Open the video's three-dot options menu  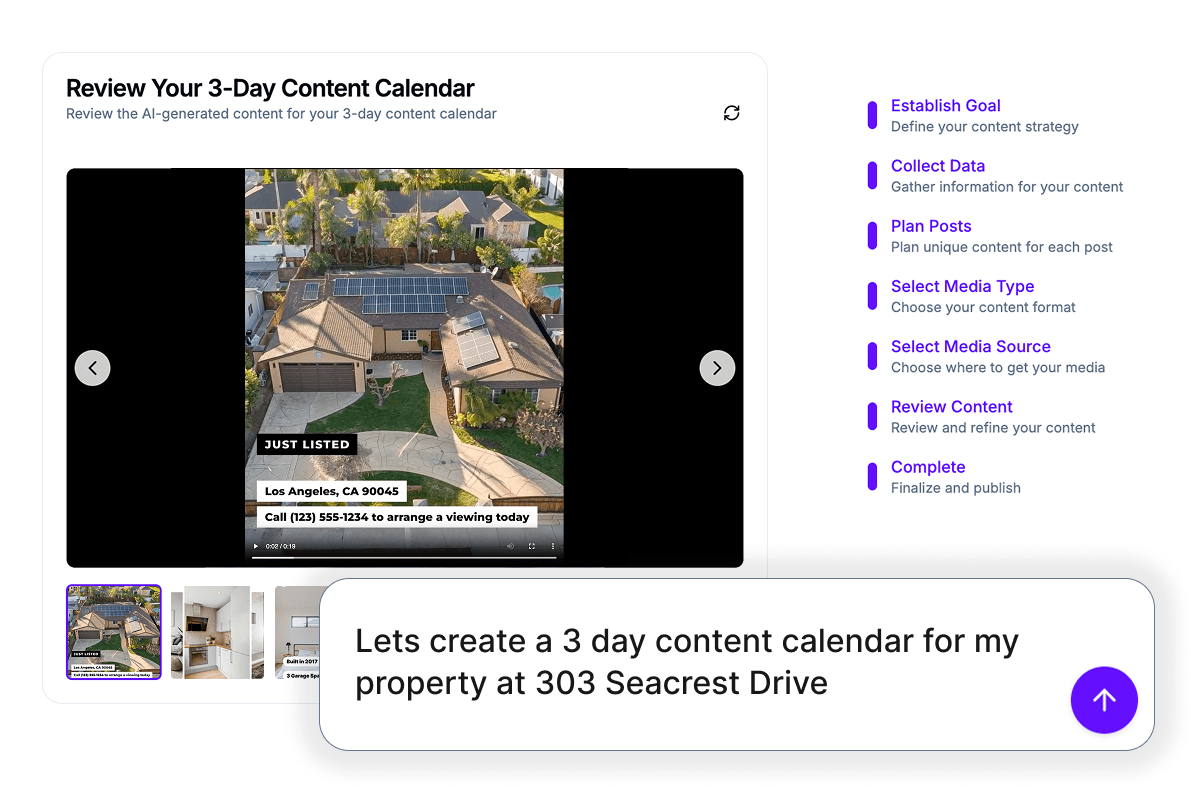[552, 546]
